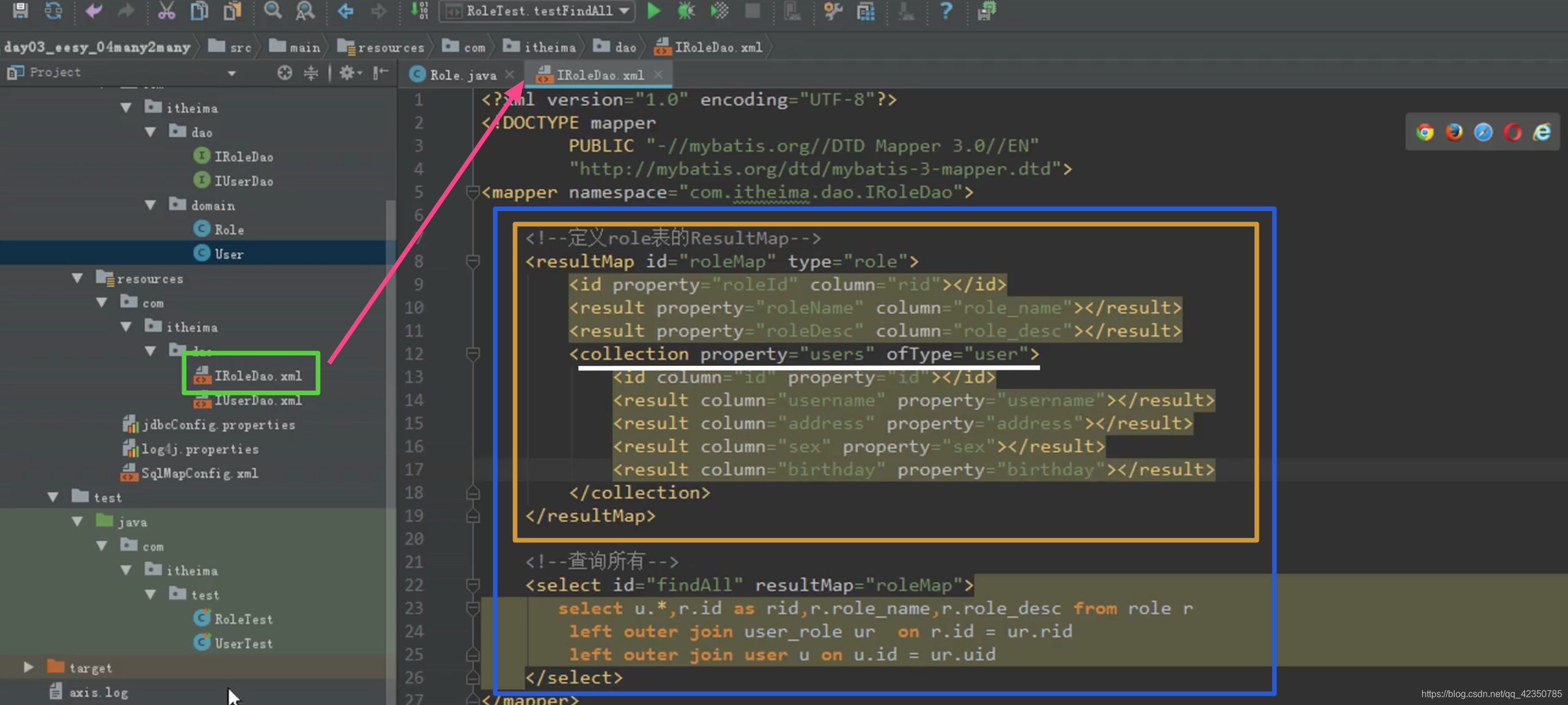Click the Find magnifier icon

pos(273,10)
